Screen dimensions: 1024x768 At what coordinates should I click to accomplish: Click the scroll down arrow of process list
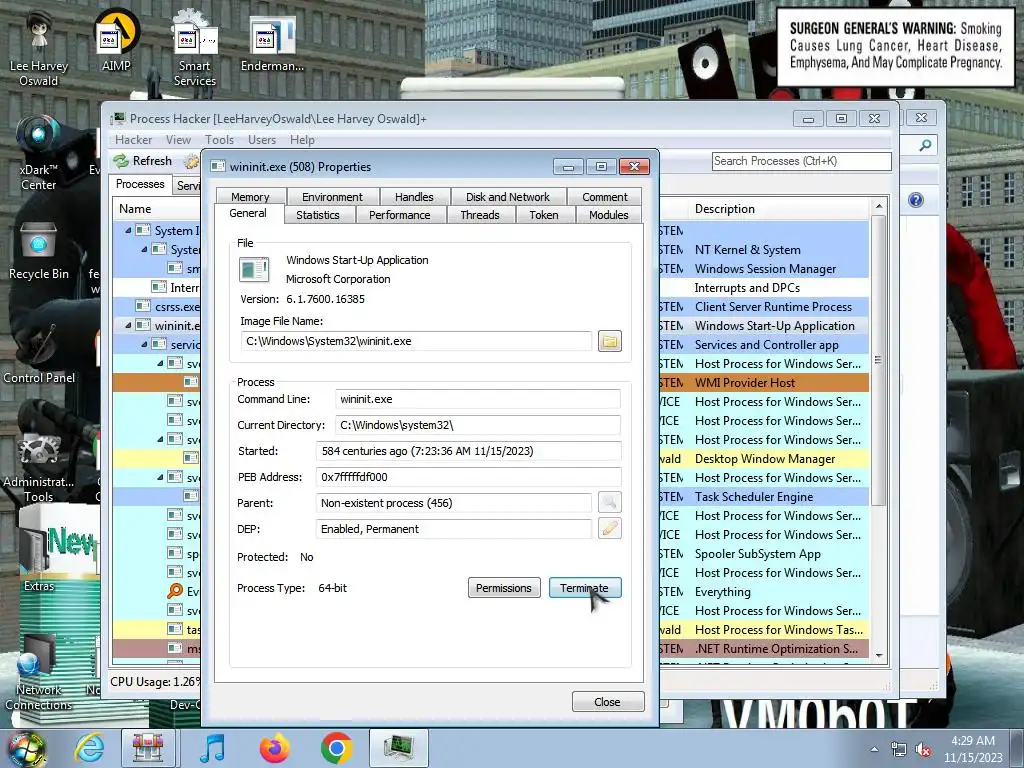tap(878, 656)
